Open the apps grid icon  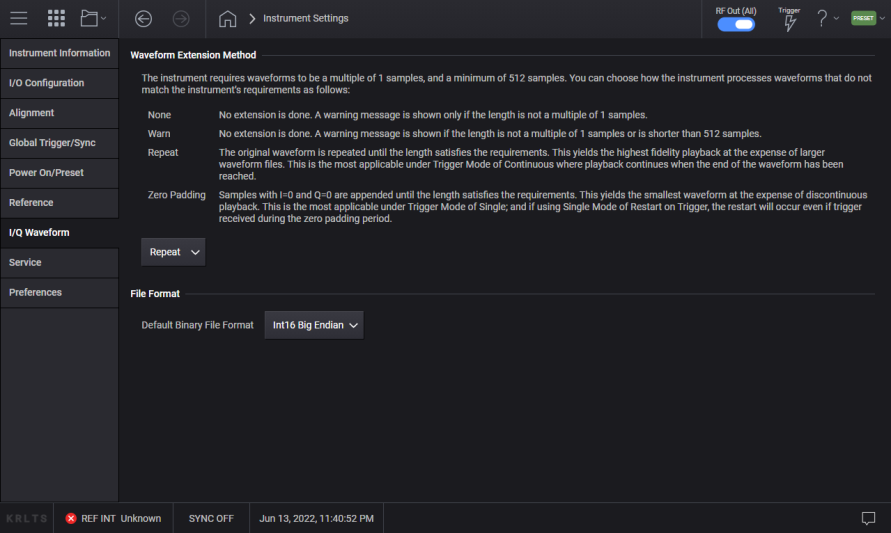56,18
